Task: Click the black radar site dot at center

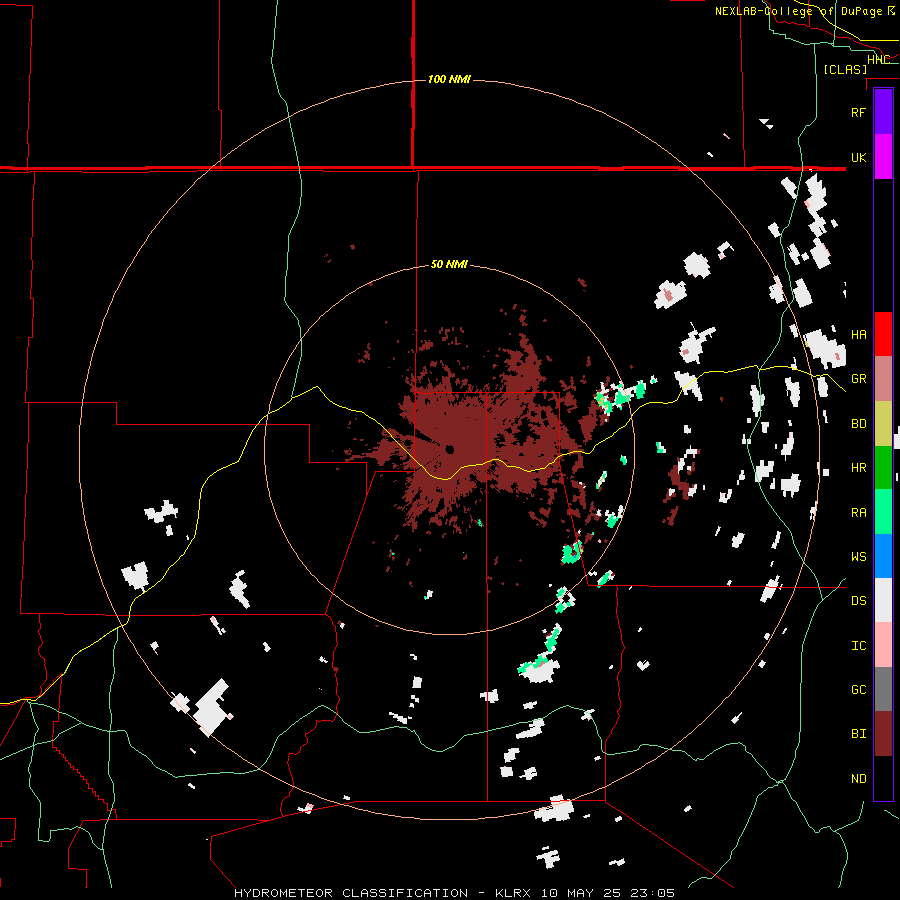Action: pyautogui.click(x=449, y=449)
